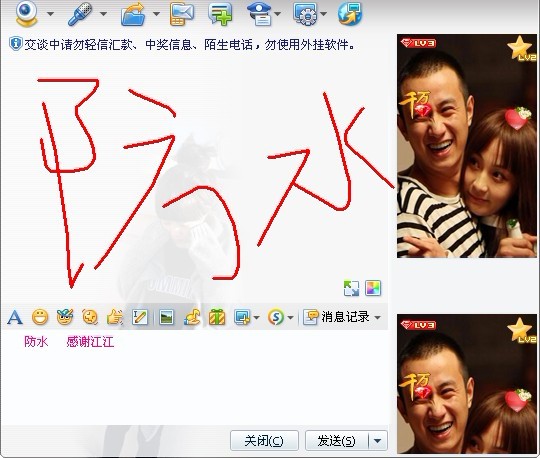Send a window shake with the nudge icon
Viewport: 540px width, 458px height.
click(90, 317)
